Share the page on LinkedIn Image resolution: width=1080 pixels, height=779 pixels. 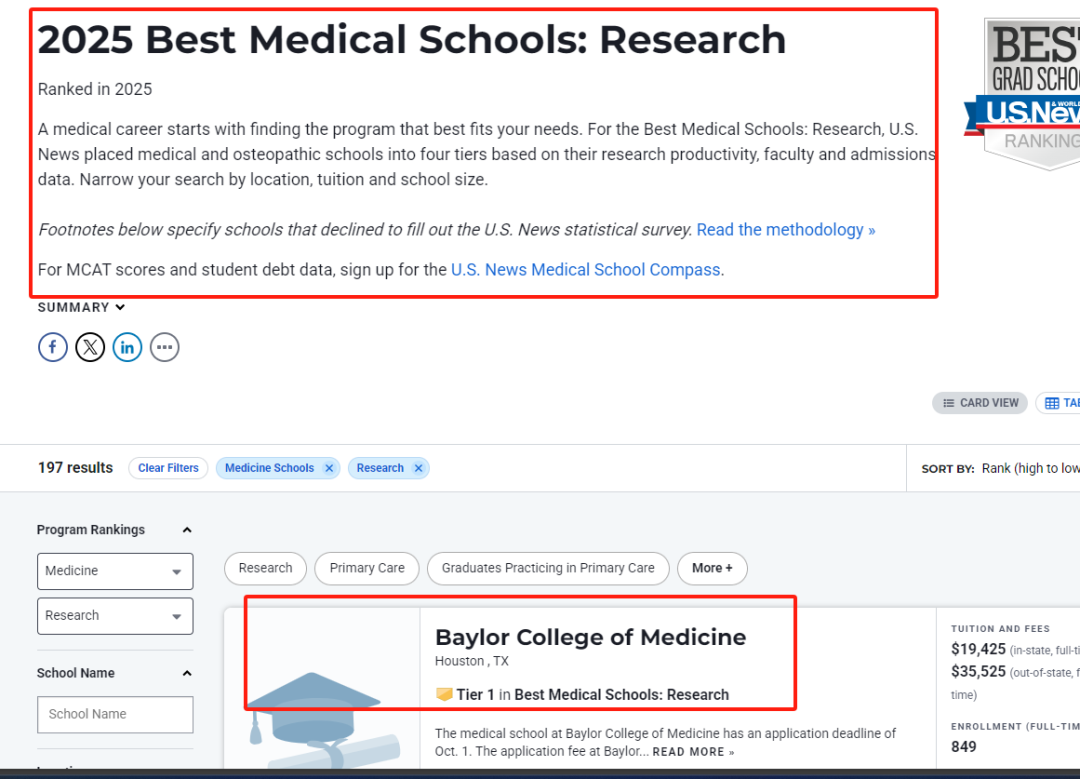(127, 347)
